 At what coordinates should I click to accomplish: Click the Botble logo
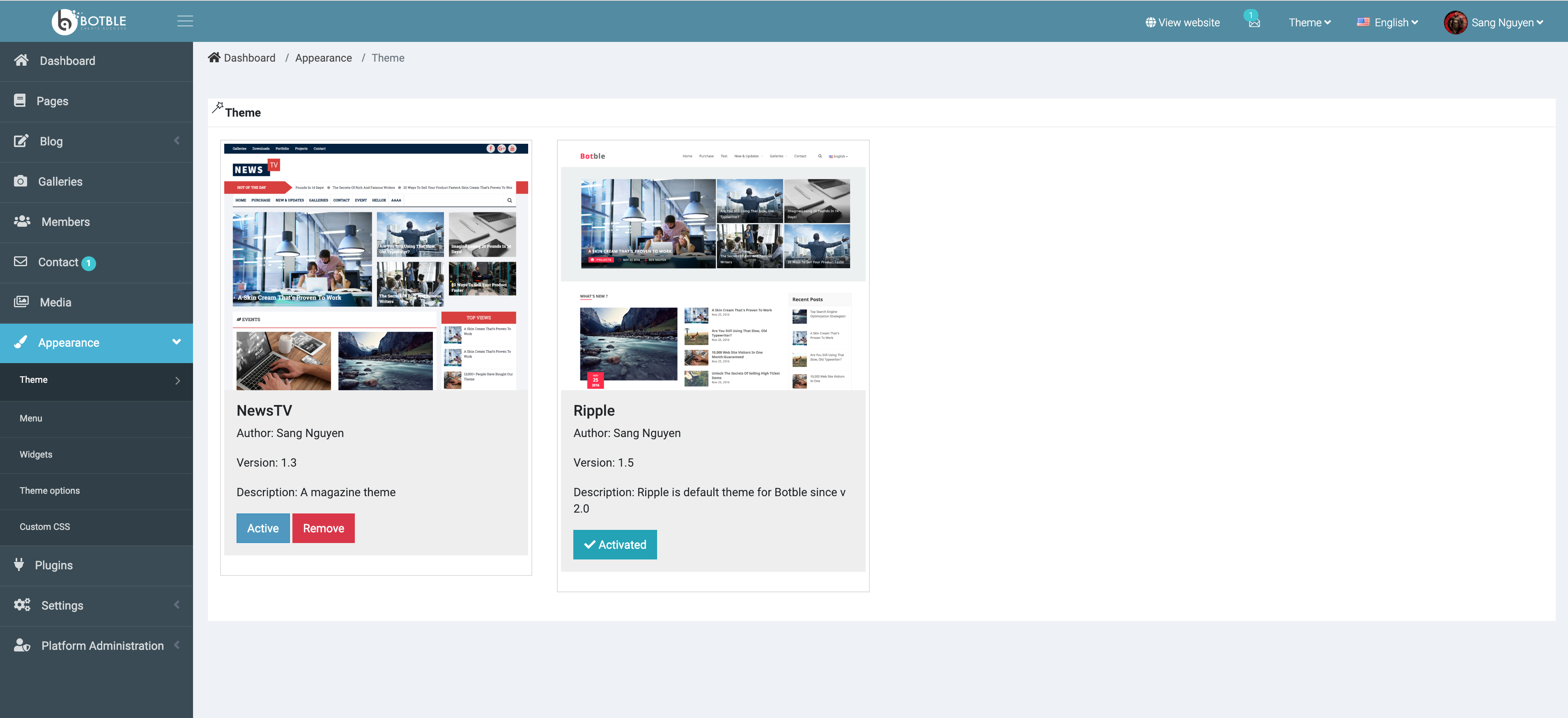90,21
